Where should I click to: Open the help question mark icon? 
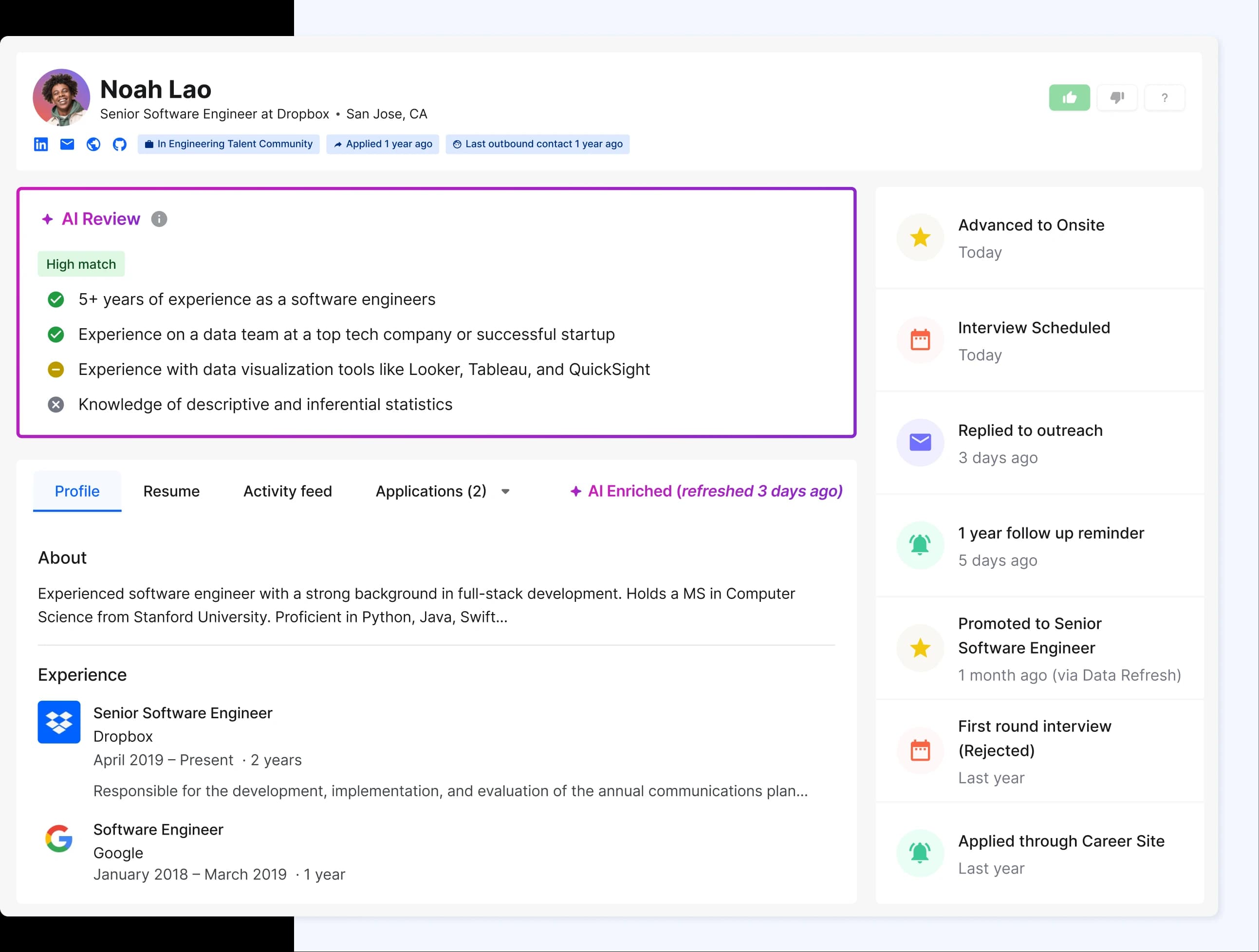point(1165,97)
